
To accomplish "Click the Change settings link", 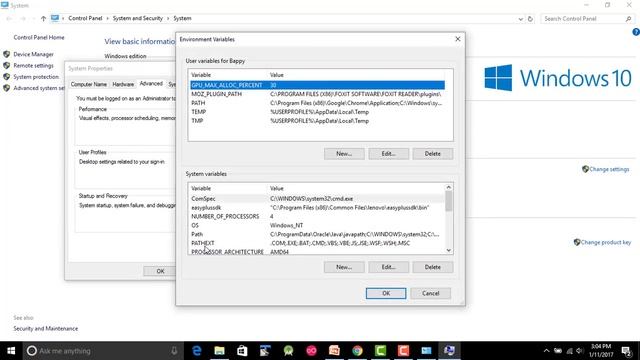I will pyautogui.click(x=609, y=169).
